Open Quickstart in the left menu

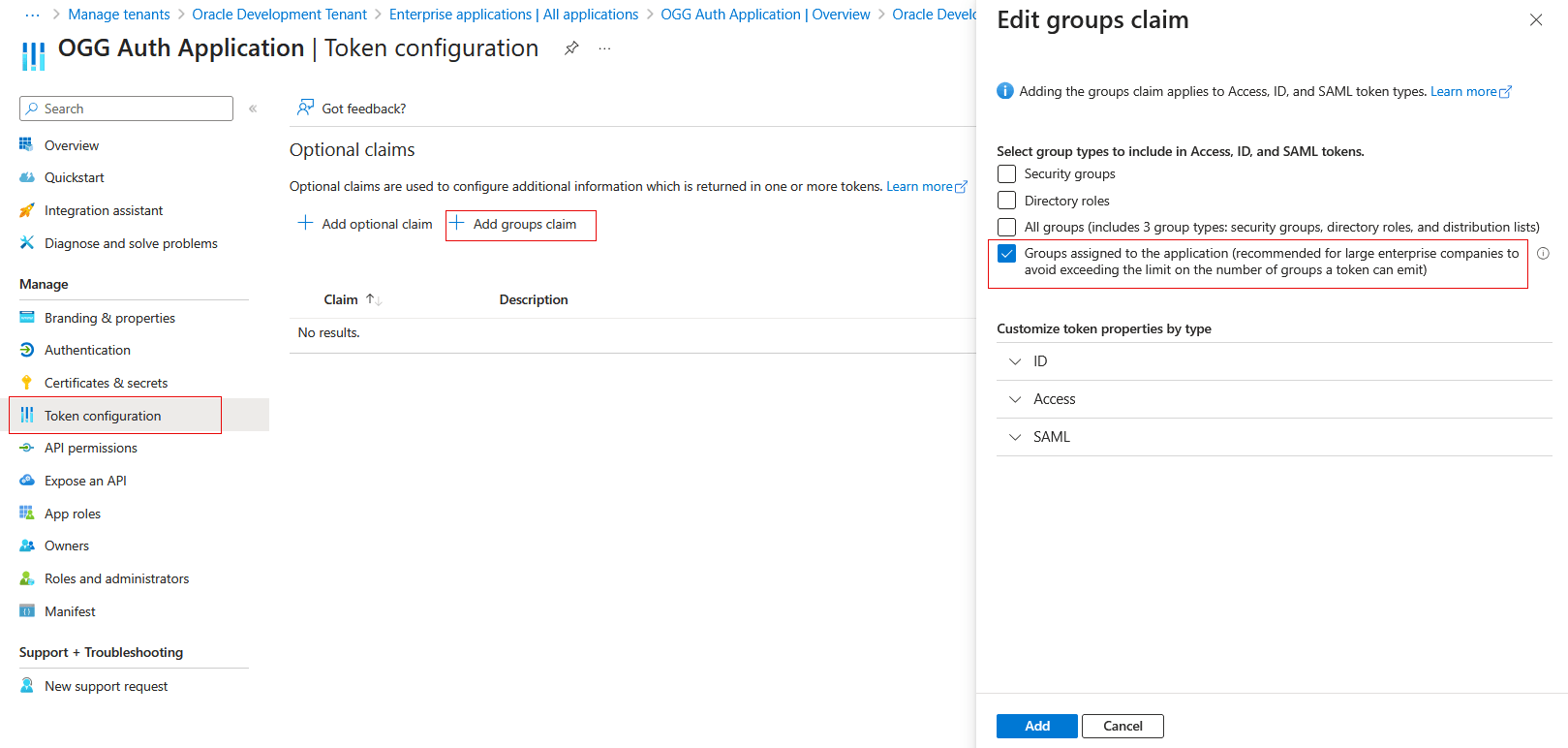click(x=75, y=177)
